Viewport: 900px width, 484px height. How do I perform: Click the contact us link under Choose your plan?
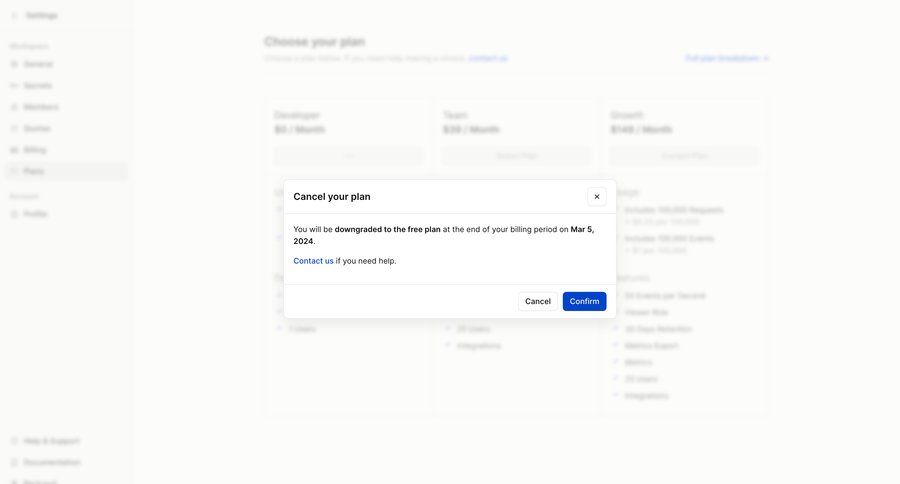click(x=488, y=58)
